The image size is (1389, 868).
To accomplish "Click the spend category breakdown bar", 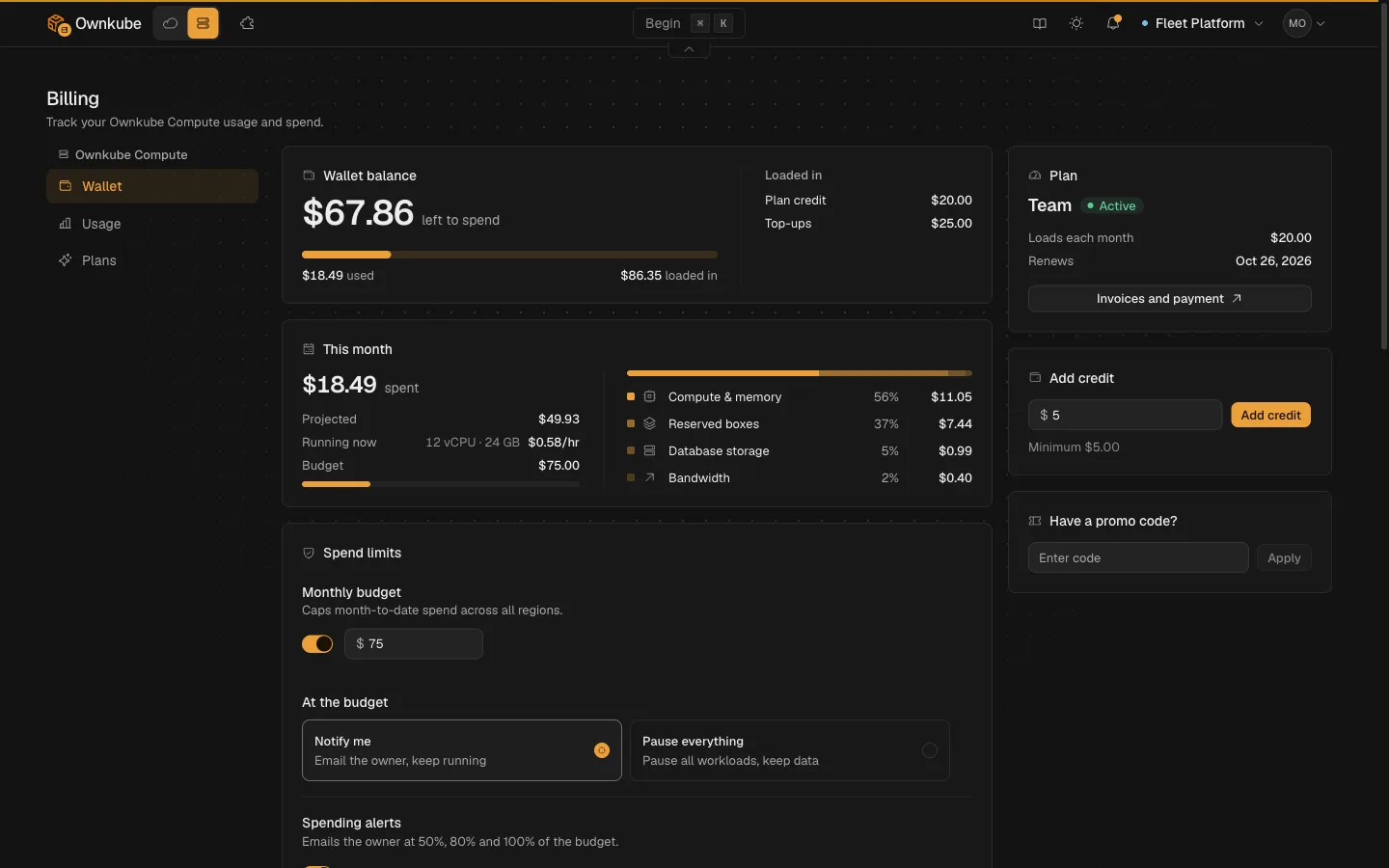I will pyautogui.click(x=800, y=373).
